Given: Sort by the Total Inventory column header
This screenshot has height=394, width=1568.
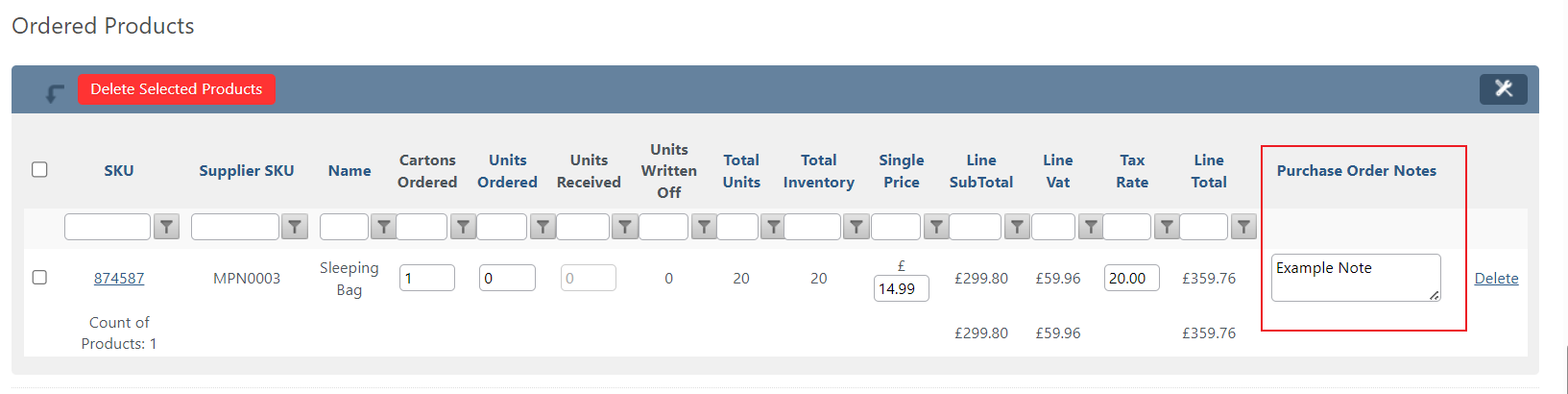Looking at the screenshot, I should click(819, 171).
